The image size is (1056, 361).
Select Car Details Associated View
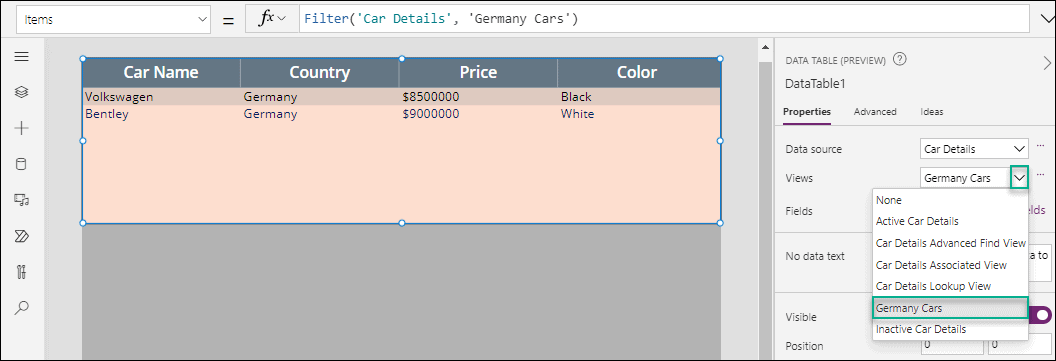click(950, 265)
